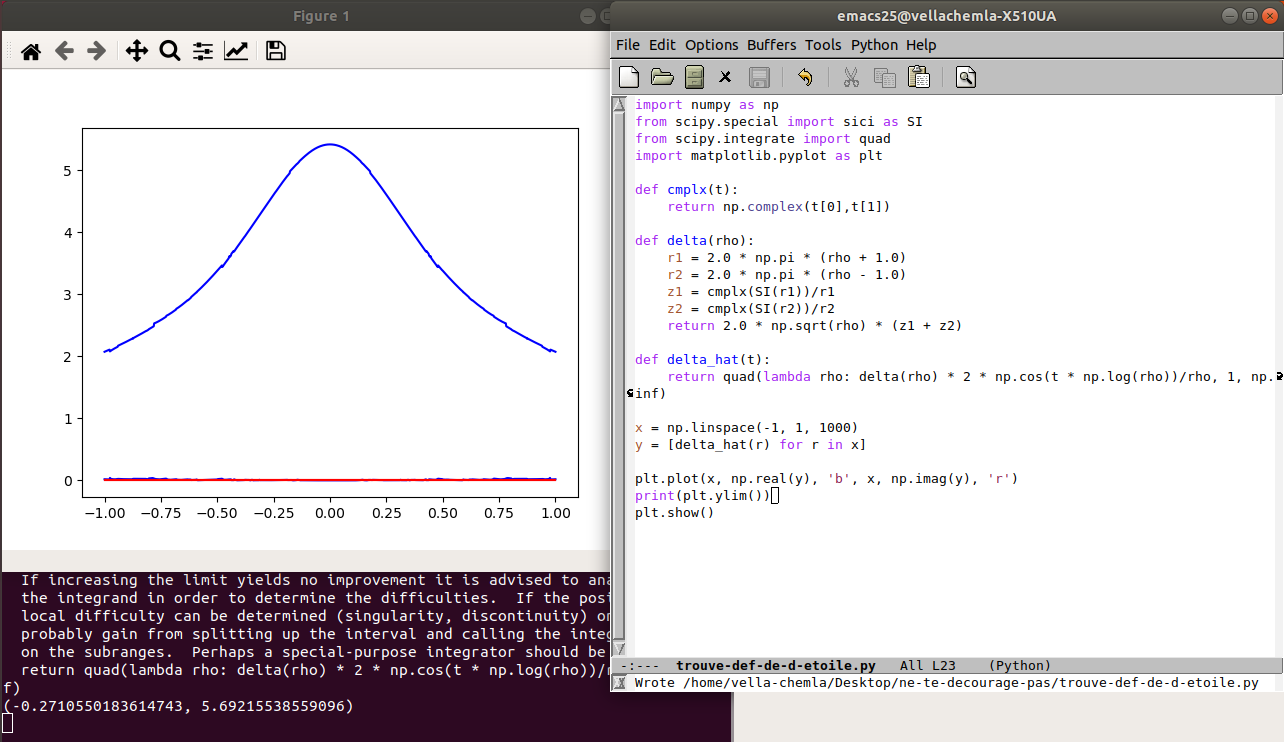This screenshot has height=742, width=1284.
Task: Toggle the Pan axes tool
Action: [136, 51]
